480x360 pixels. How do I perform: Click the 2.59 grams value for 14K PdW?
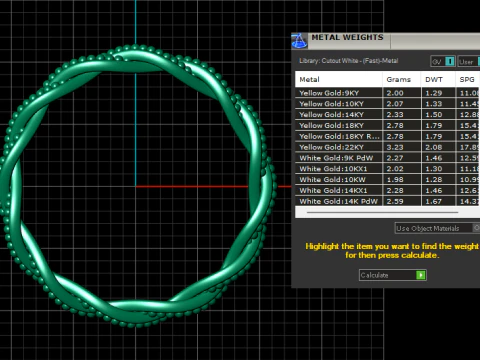coord(395,201)
